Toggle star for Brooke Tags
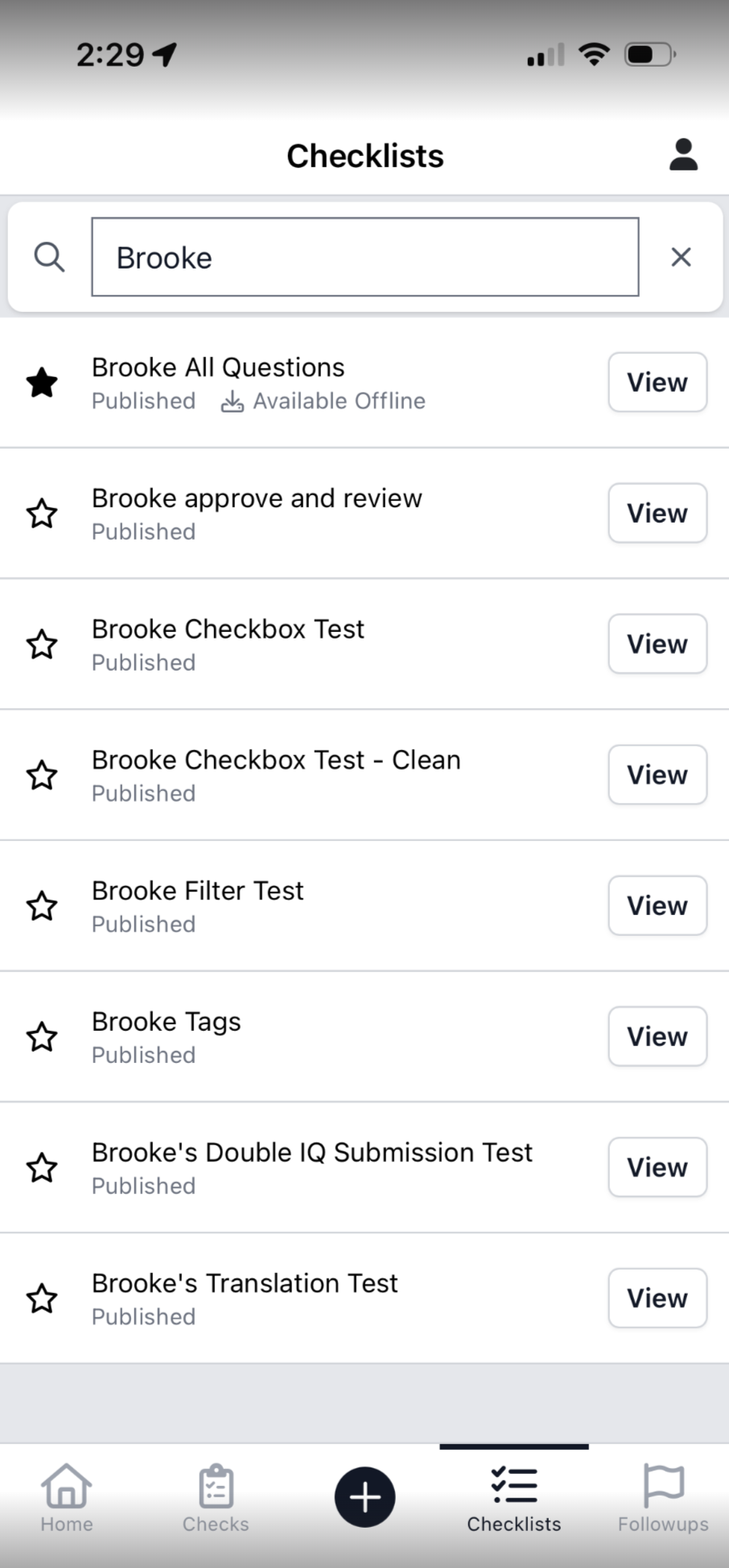The height and width of the screenshot is (1568, 729). 42,1037
